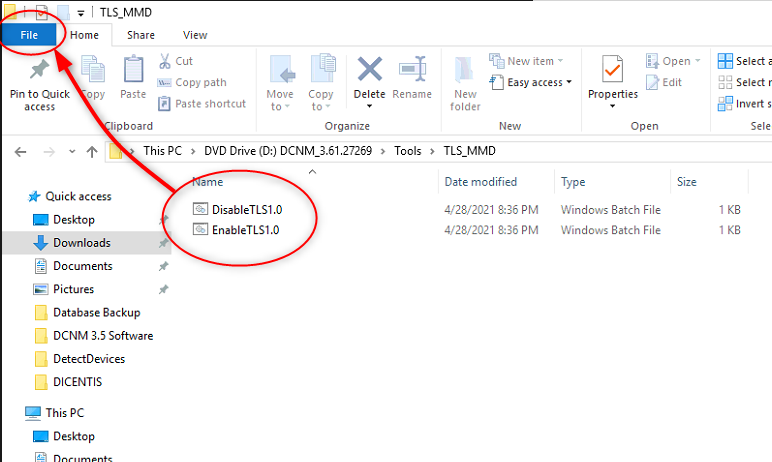Open pinned Desktop under Quick access
This screenshot has height=462, width=772.
74,219
